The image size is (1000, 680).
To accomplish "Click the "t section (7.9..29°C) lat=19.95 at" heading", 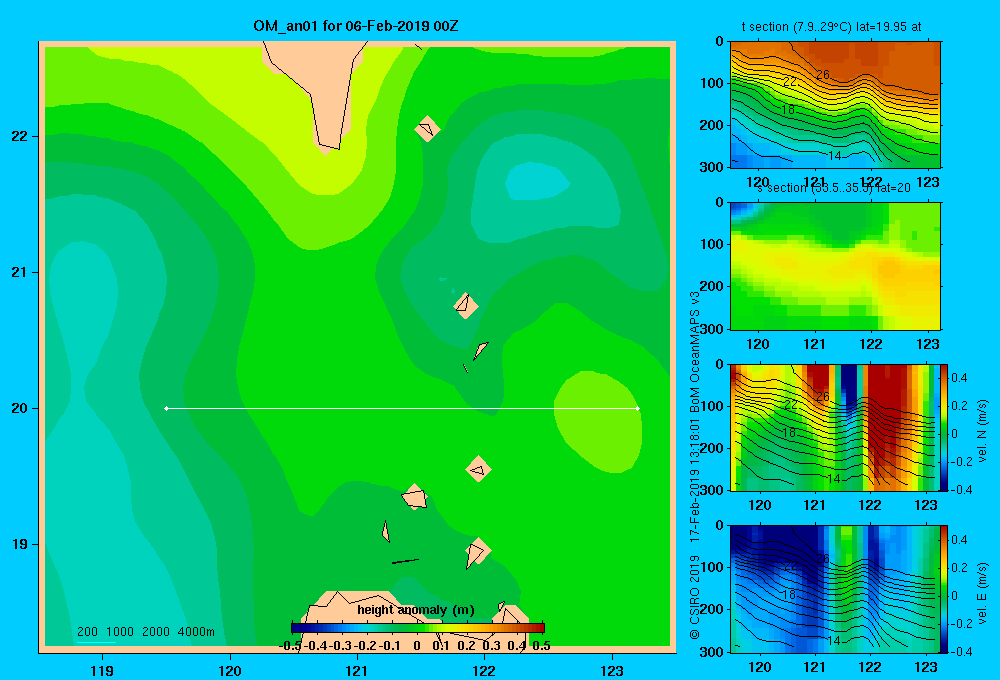I will [x=831, y=27].
